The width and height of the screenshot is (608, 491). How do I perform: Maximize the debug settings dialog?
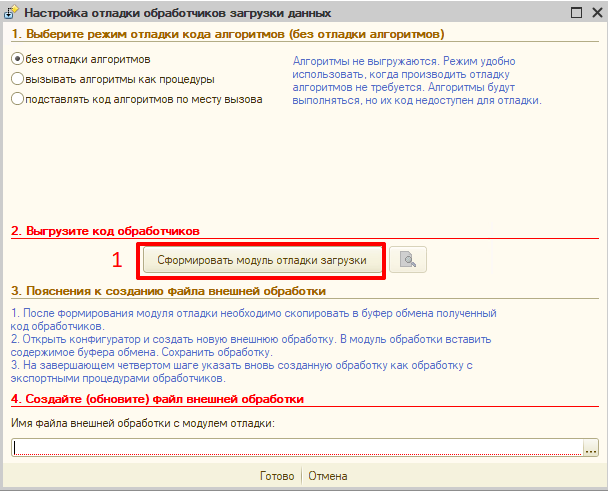(577, 12)
